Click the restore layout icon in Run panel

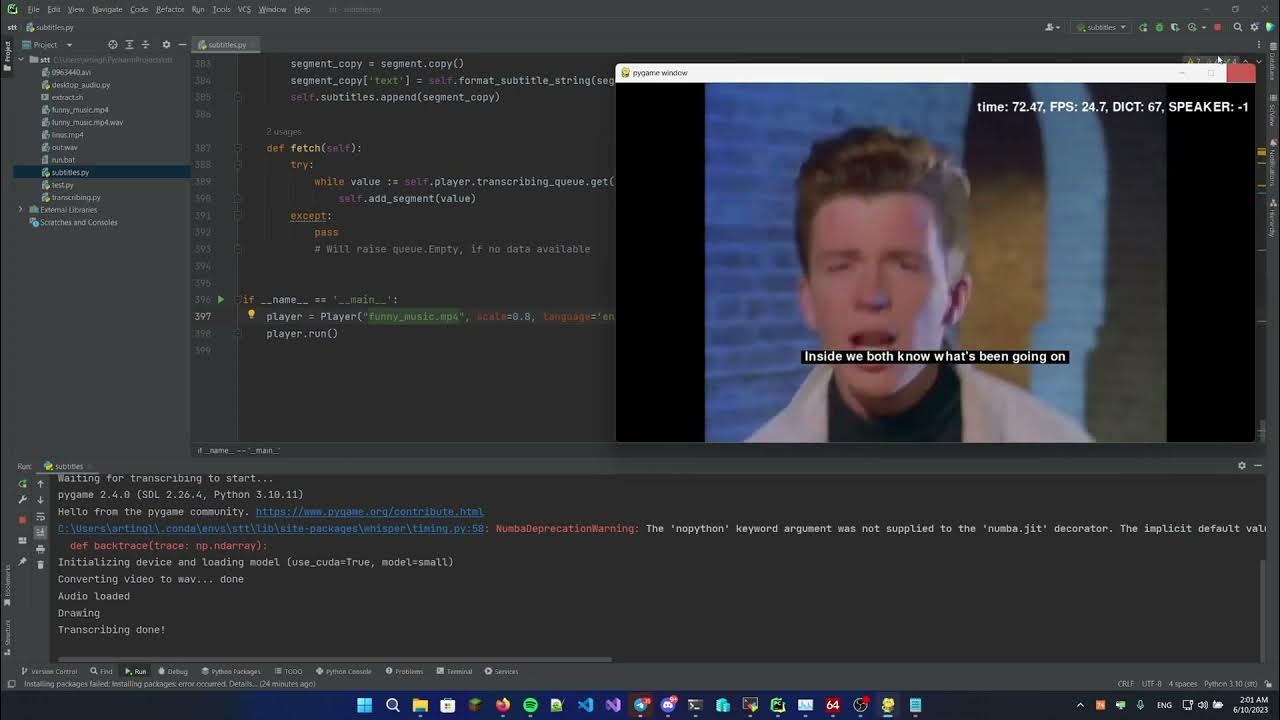pos(22,541)
